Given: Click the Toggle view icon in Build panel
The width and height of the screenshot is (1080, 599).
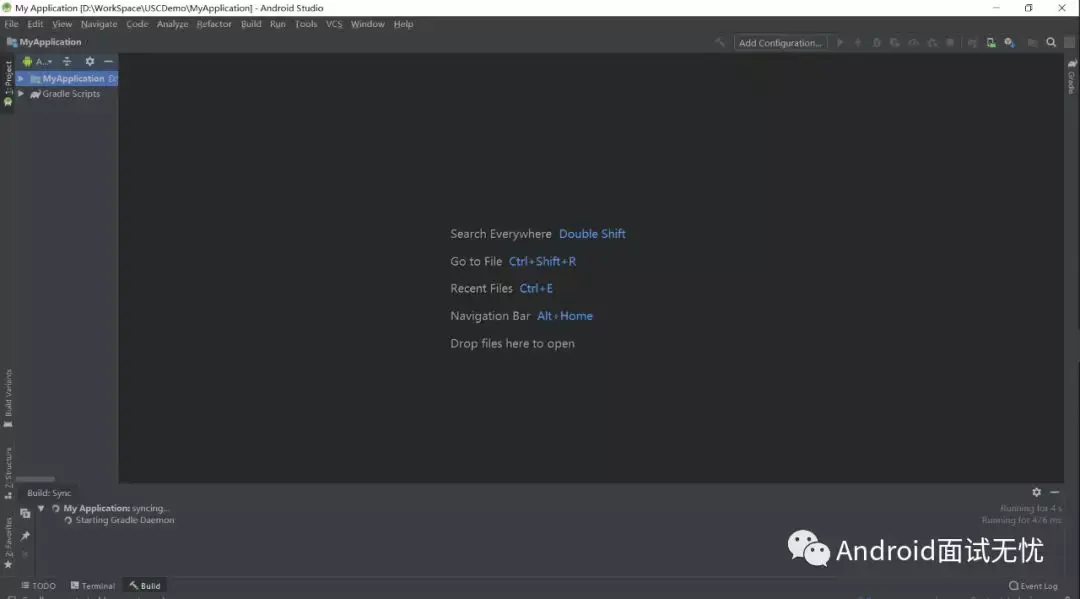Looking at the screenshot, I should (25, 513).
